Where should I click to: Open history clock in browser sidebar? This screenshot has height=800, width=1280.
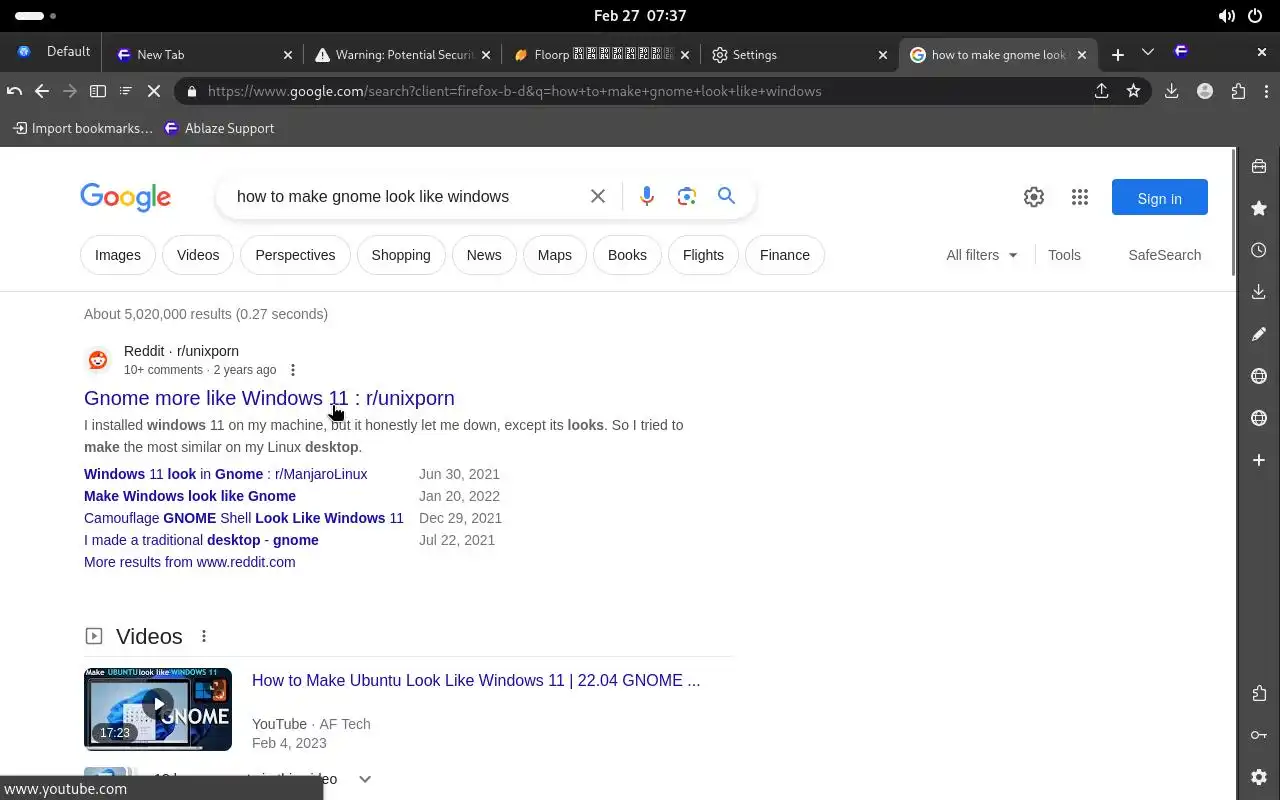[1259, 250]
